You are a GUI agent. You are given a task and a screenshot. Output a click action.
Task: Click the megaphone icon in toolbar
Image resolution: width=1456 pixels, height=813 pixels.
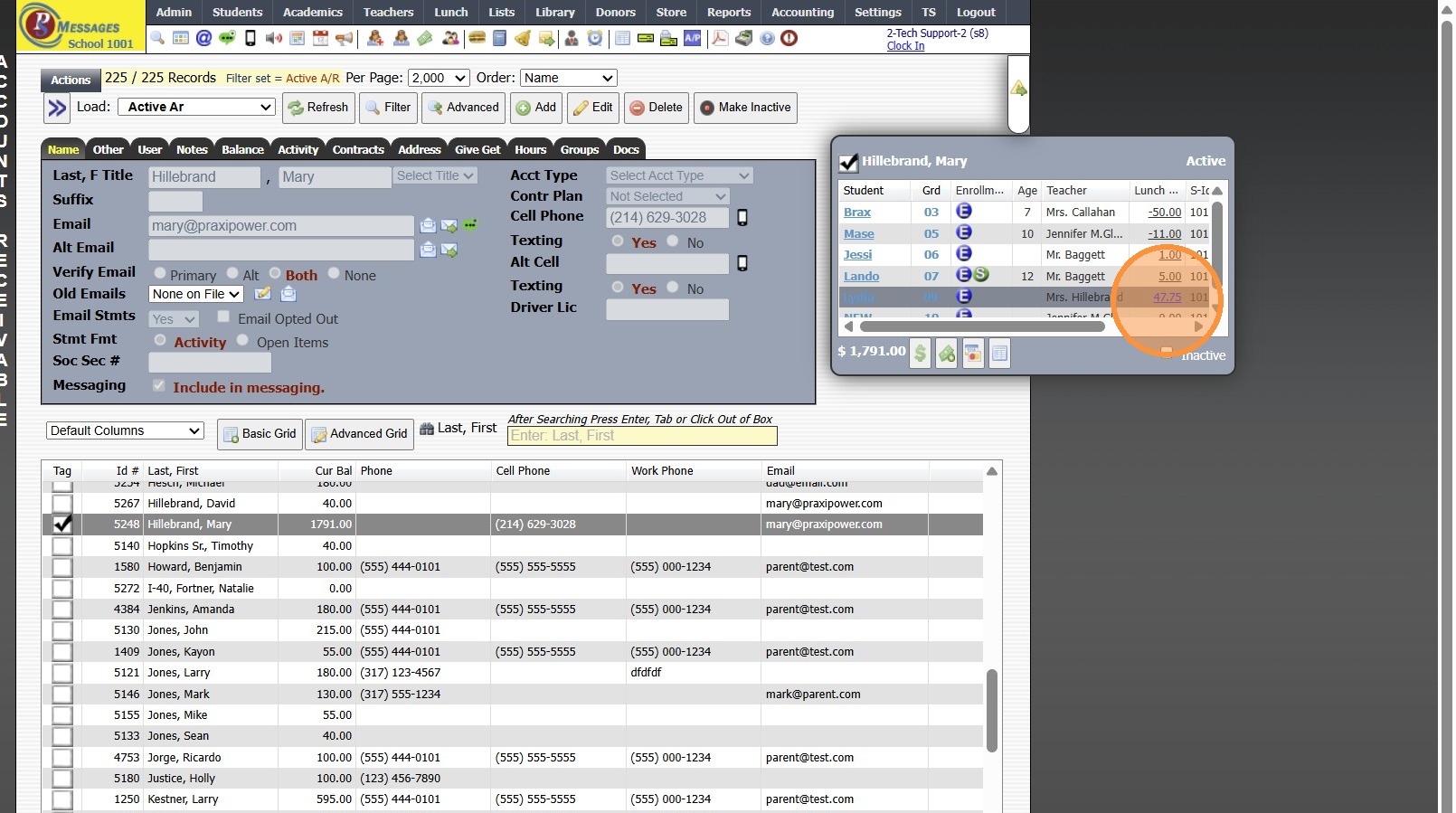tap(344, 38)
